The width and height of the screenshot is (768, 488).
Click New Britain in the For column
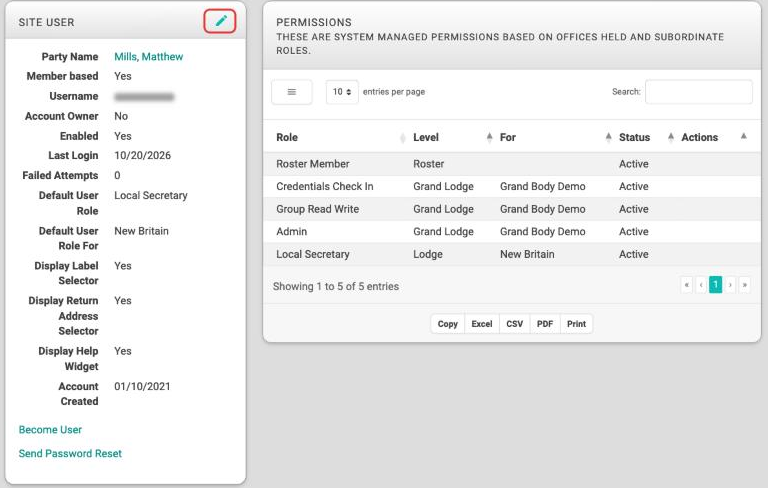[527, 254]
